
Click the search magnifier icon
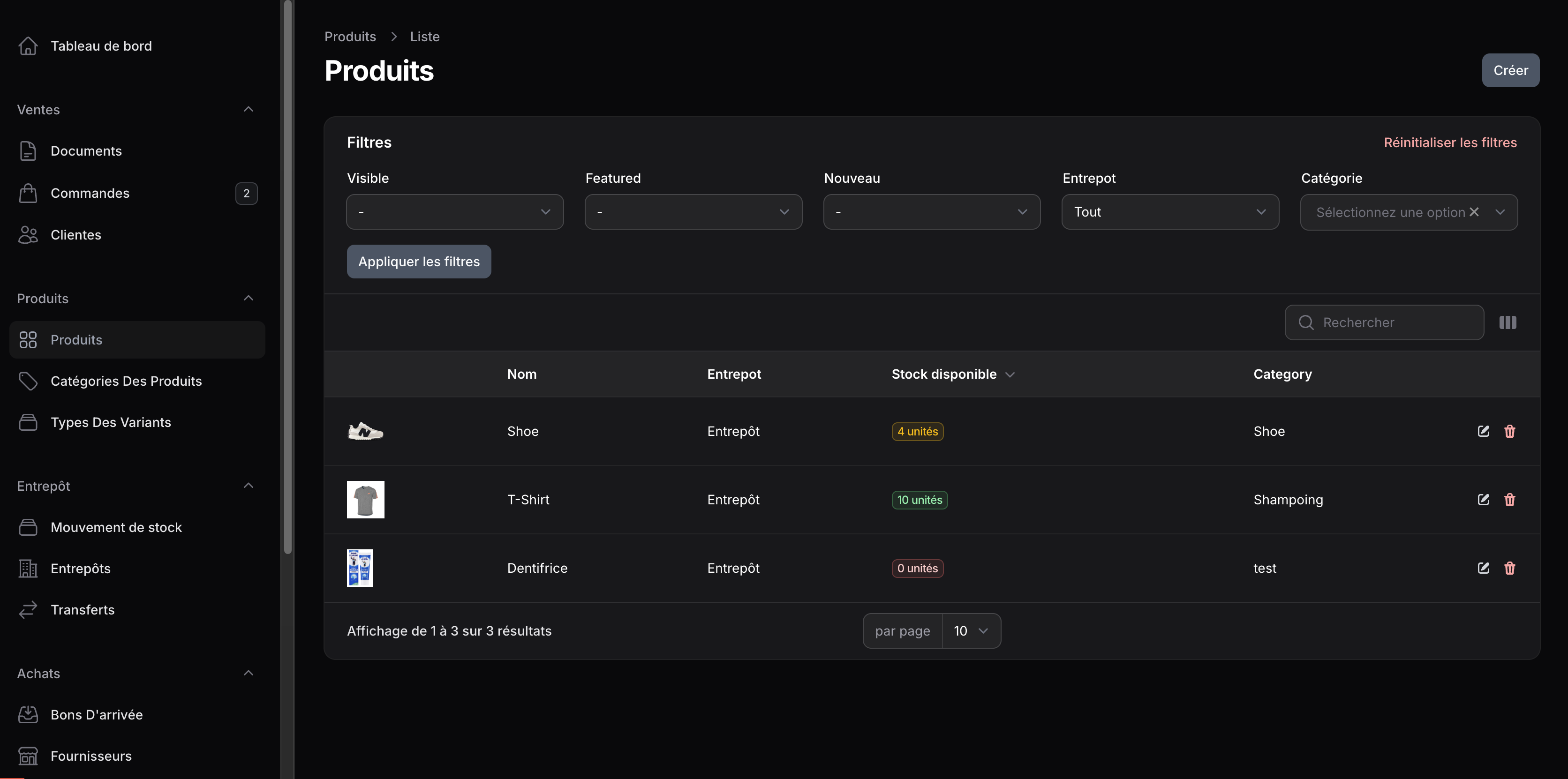tap(1306, 322)
